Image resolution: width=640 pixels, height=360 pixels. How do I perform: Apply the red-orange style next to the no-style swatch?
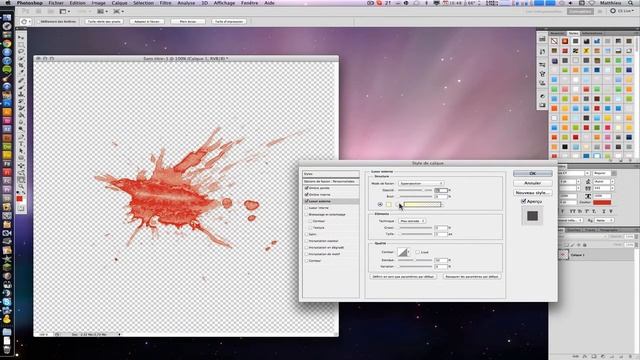coord(565,41)
